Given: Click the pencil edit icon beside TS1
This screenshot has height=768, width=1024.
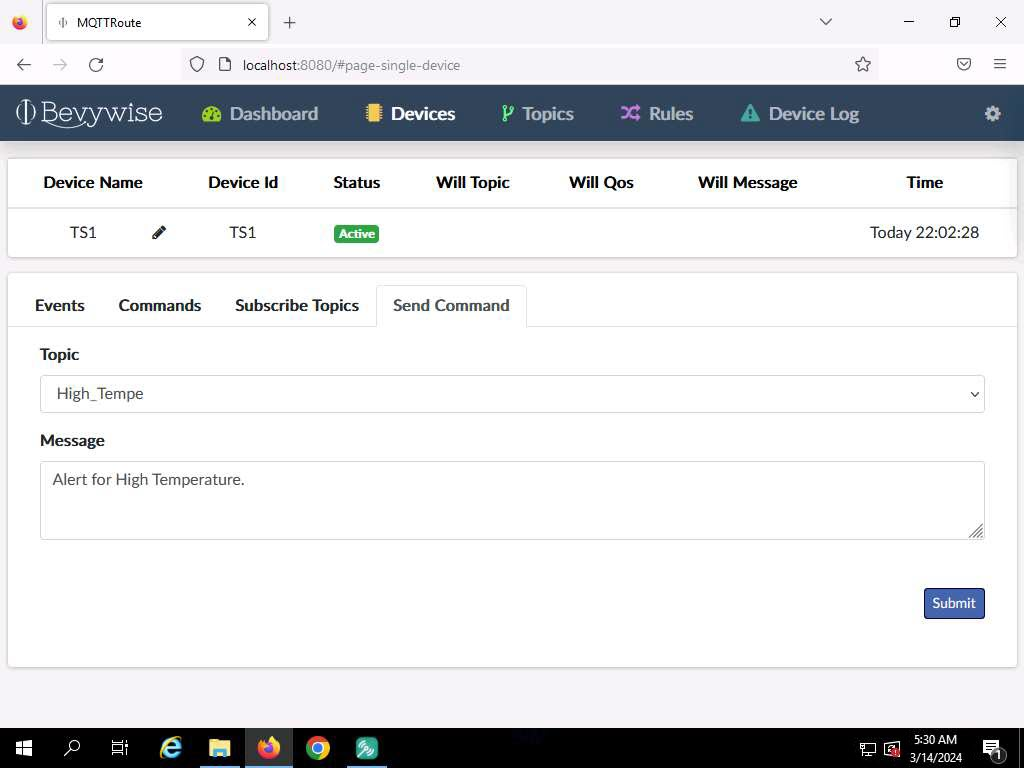Looking at the screenshot, I should [159, 232].
